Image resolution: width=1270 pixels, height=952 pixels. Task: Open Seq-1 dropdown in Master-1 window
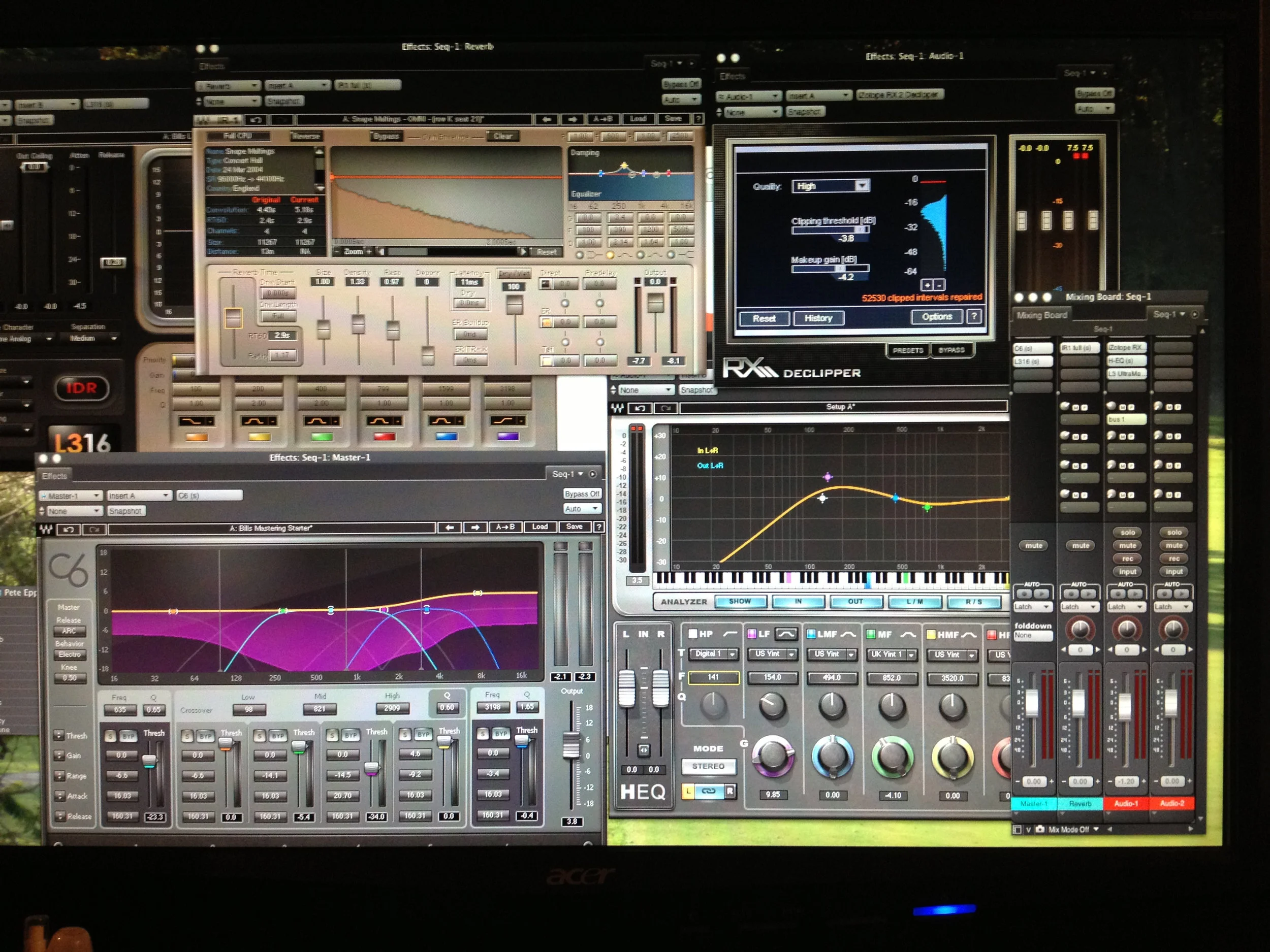(x=567, y=474)
